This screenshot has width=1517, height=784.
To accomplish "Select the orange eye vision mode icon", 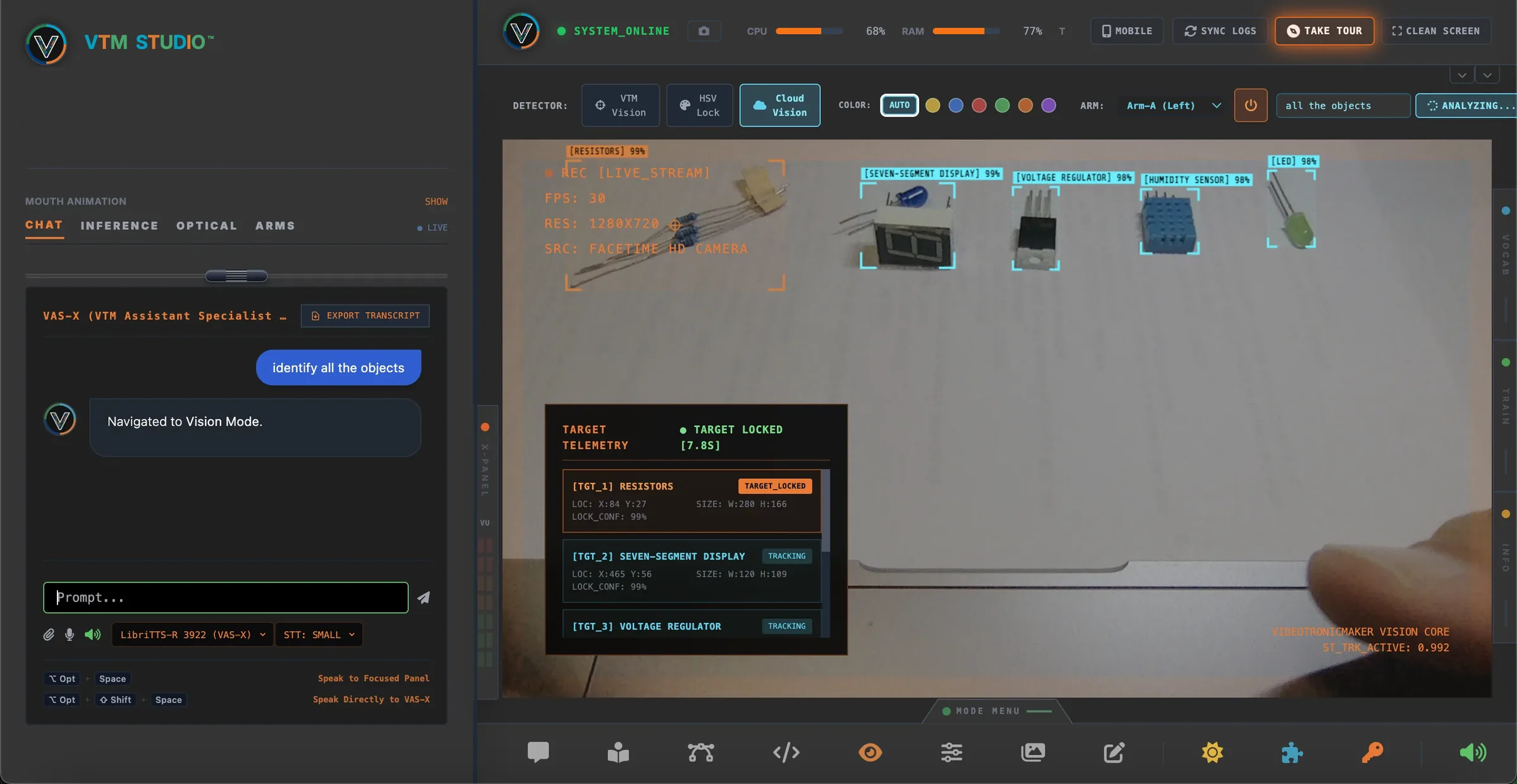I will click(x=870, y=752).
